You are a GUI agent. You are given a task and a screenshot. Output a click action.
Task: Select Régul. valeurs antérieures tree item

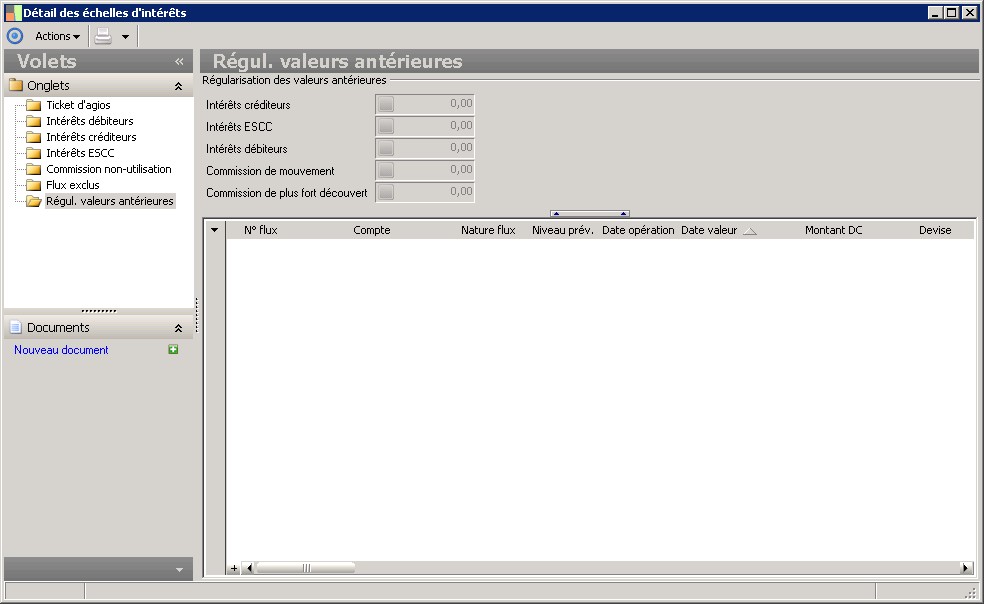coord(110,201)
